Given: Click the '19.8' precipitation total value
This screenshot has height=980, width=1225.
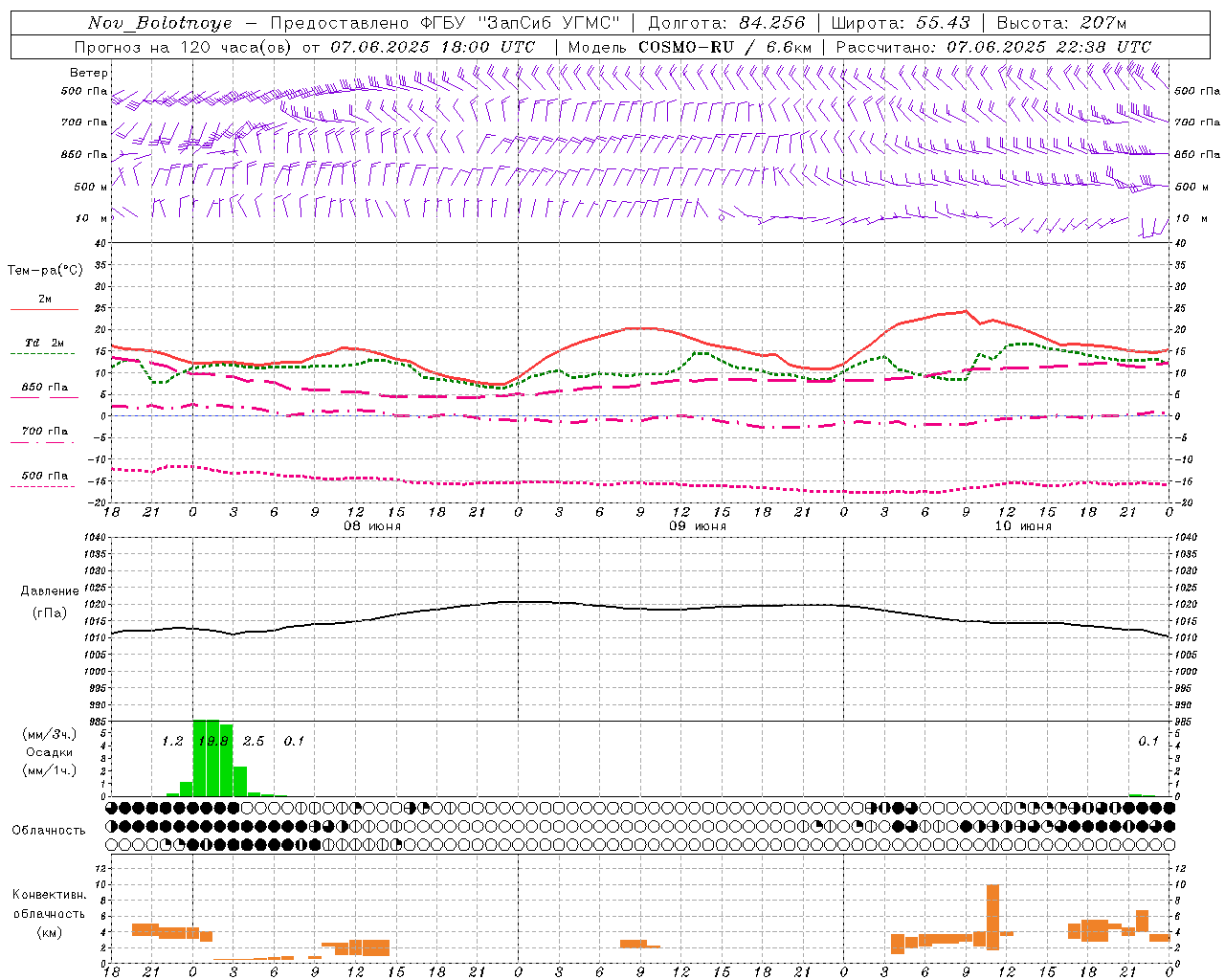Looking at the screenshot, I should 213,741.
